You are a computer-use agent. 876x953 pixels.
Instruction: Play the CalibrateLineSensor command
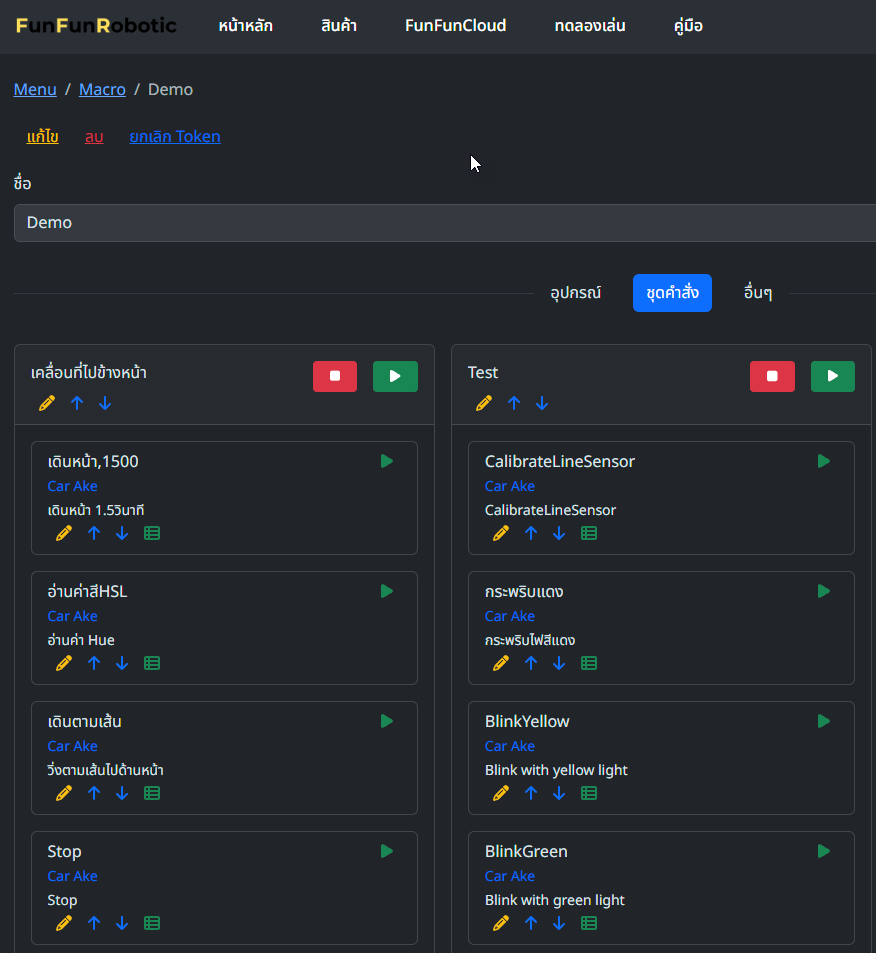pyautogui.click(x=824, y=461)
